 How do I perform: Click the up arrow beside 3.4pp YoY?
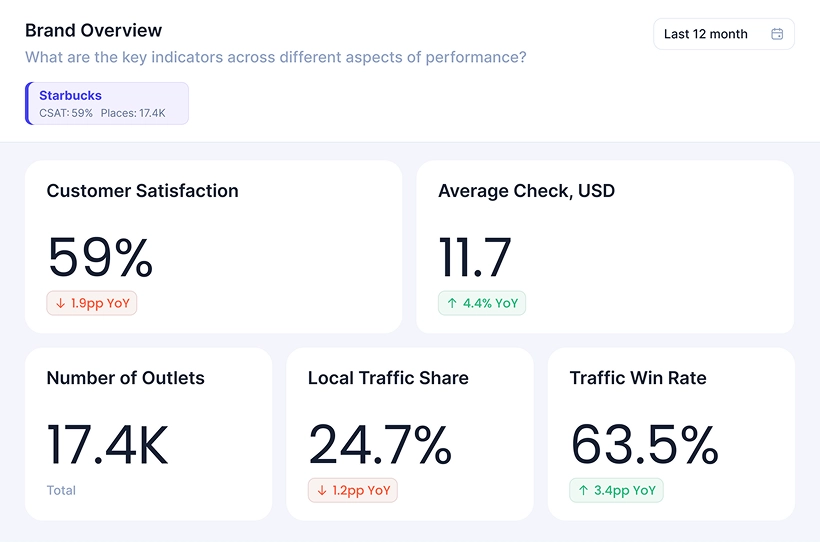(x=583, y=491)
